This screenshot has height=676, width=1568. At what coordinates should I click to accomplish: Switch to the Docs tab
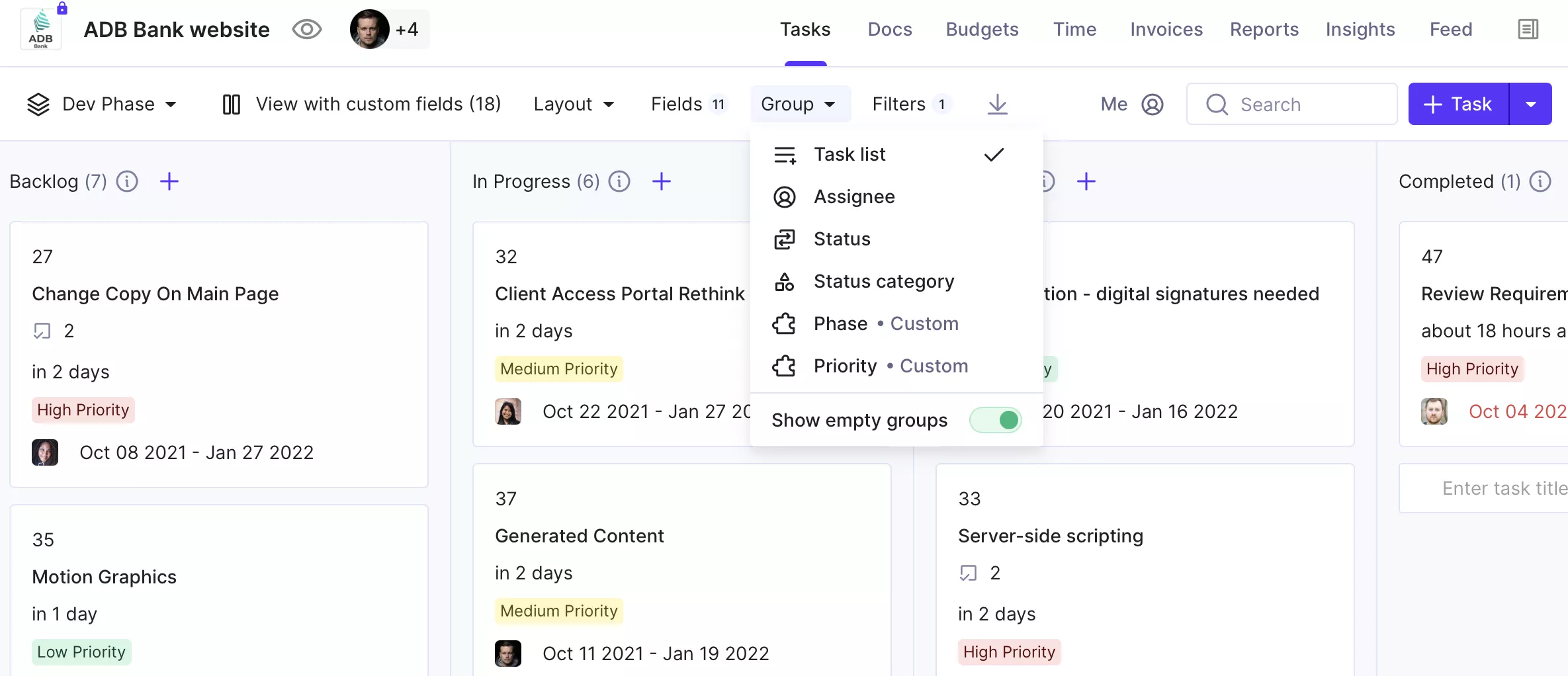point(890,29)
